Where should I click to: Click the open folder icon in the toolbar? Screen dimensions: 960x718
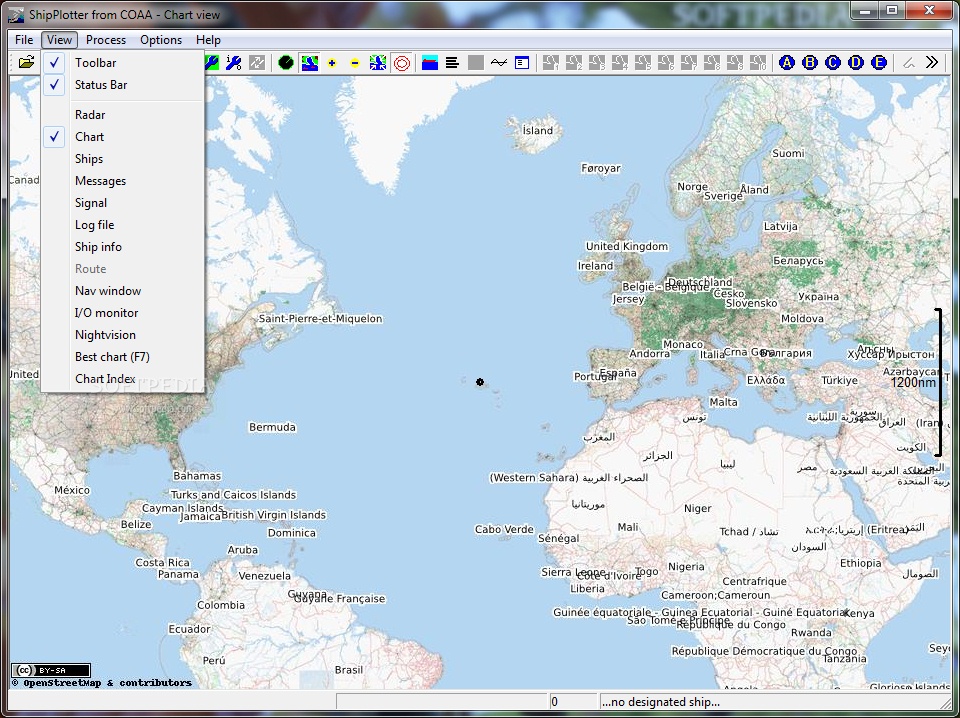click(x=26, y=62)
